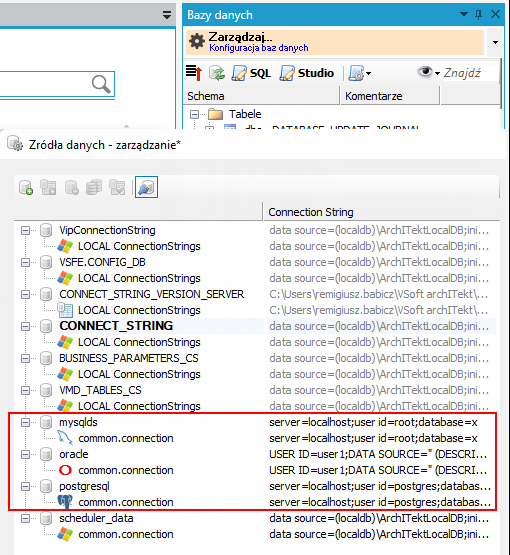Viewport: 510px width, 555px height.
Task: Click the left panel search input box
Action: click(x=57, y=84)
